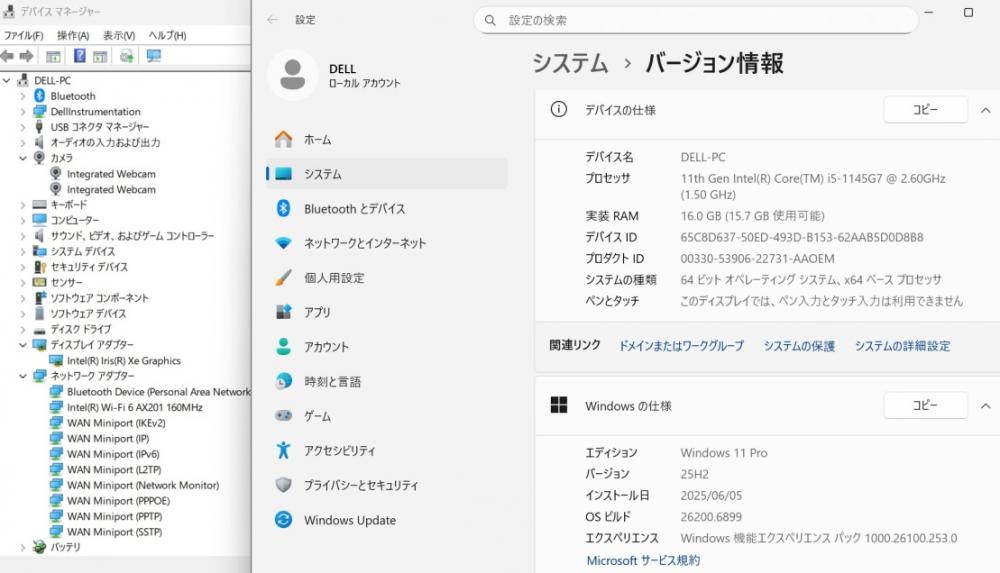Screen dimensions: 1000x573
Task: Collapse the デバイスの仕様 section chevron
Action: coord(986,110)
